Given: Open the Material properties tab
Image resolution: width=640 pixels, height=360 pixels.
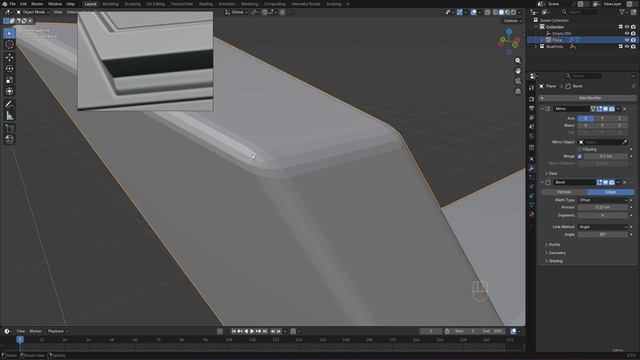Looking at the screenshot, I should (531, 214).
